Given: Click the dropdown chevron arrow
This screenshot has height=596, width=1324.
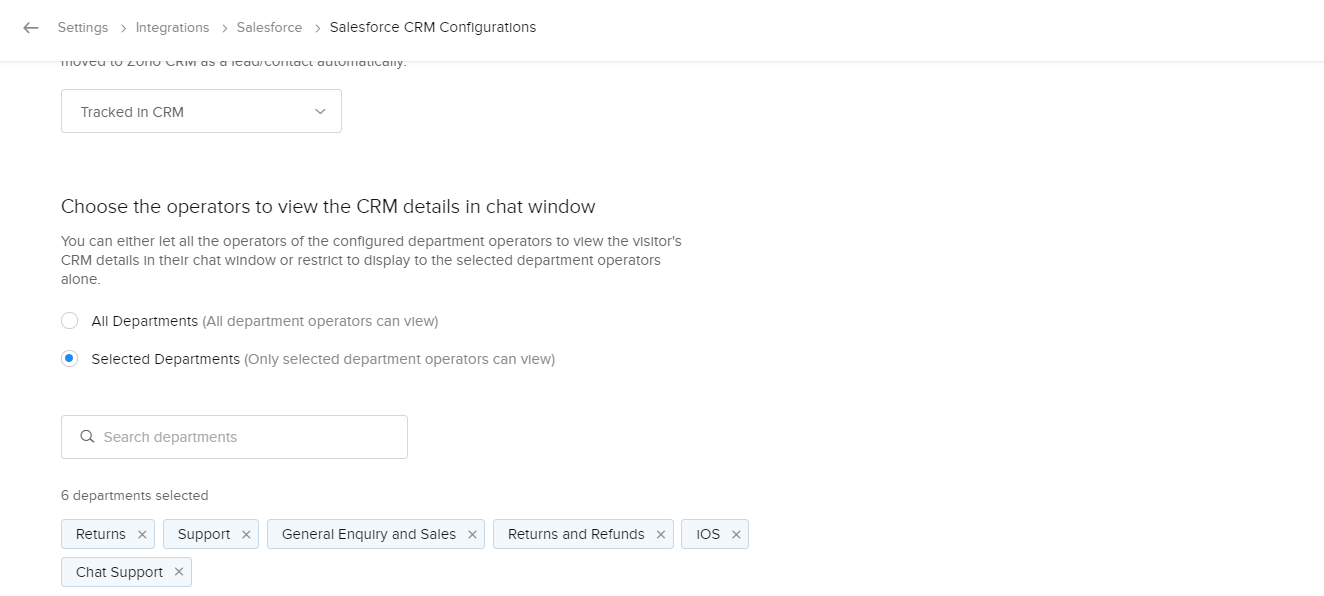Looking at the screenshot, I should pyautogui.click(x=320, y=112).
